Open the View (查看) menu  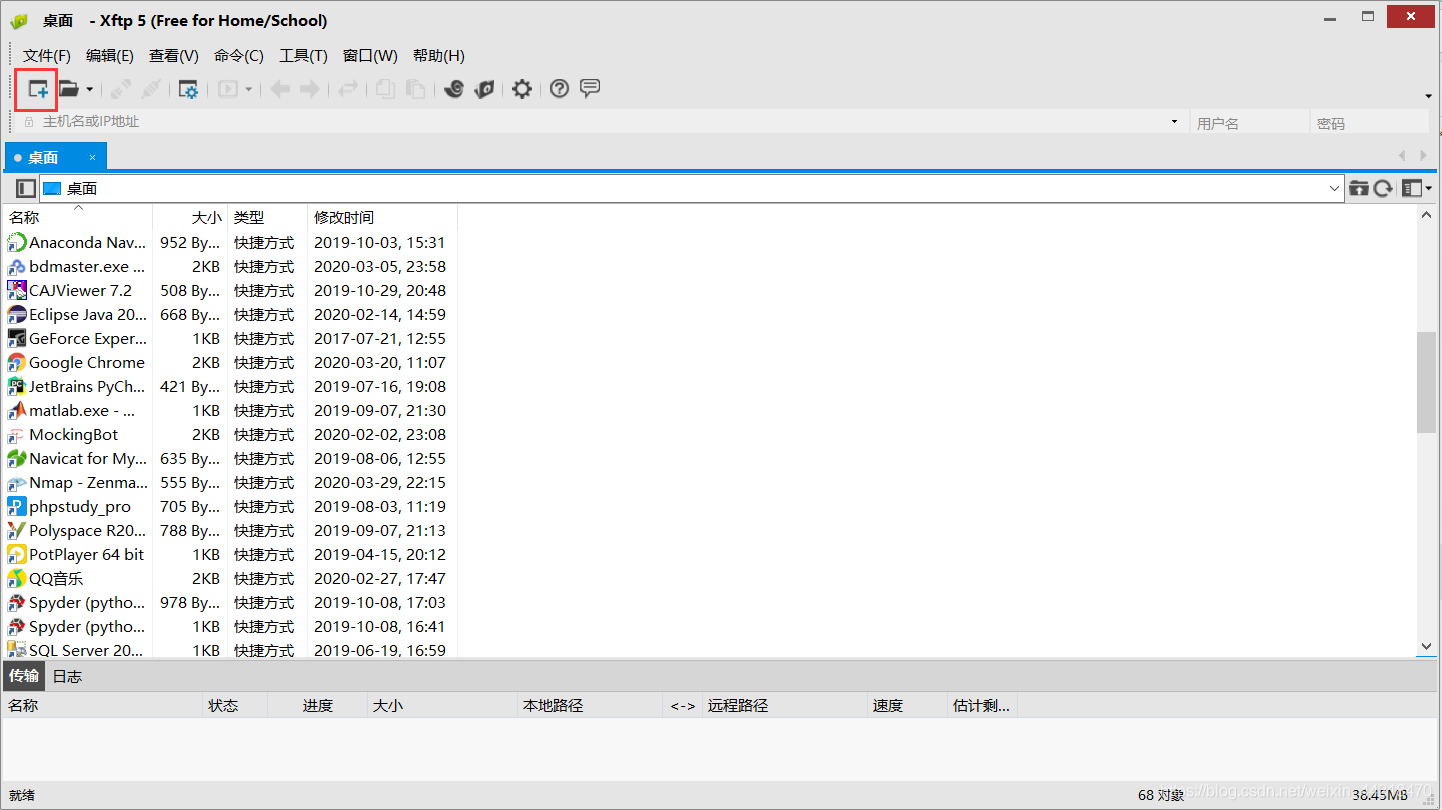point(174,56)
